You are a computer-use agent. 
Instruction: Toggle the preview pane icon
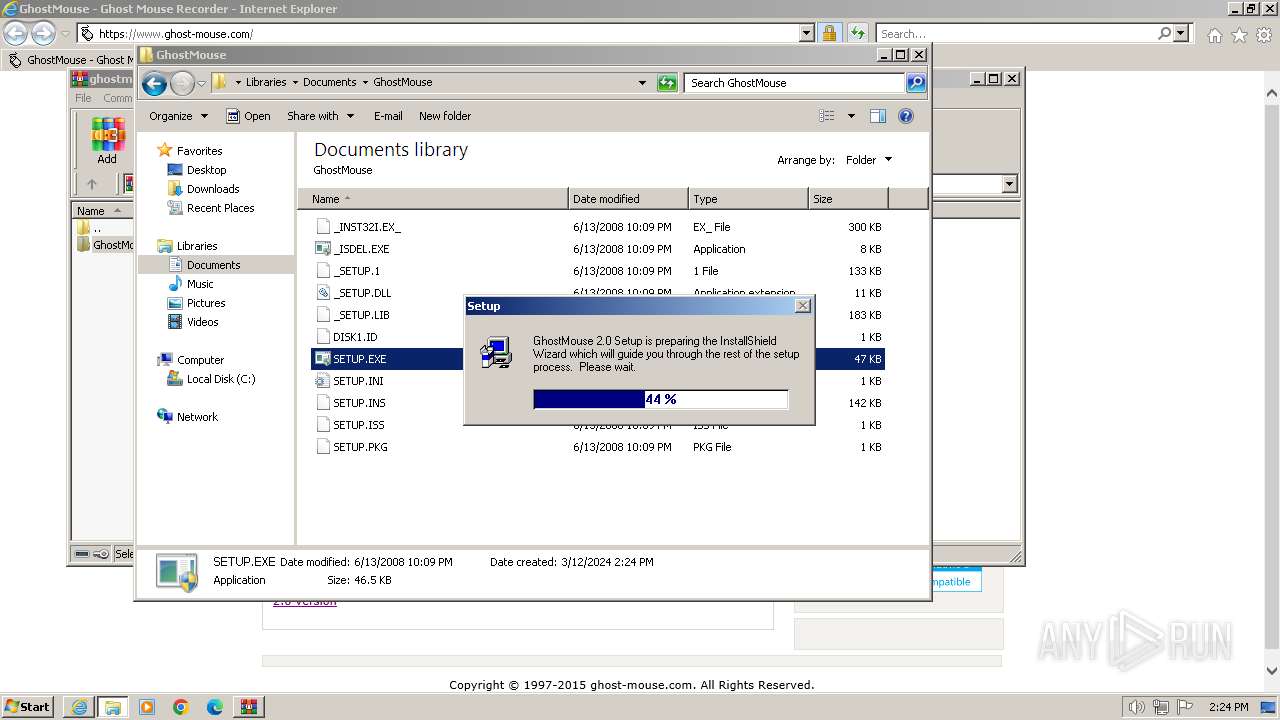tap(877, 116)
